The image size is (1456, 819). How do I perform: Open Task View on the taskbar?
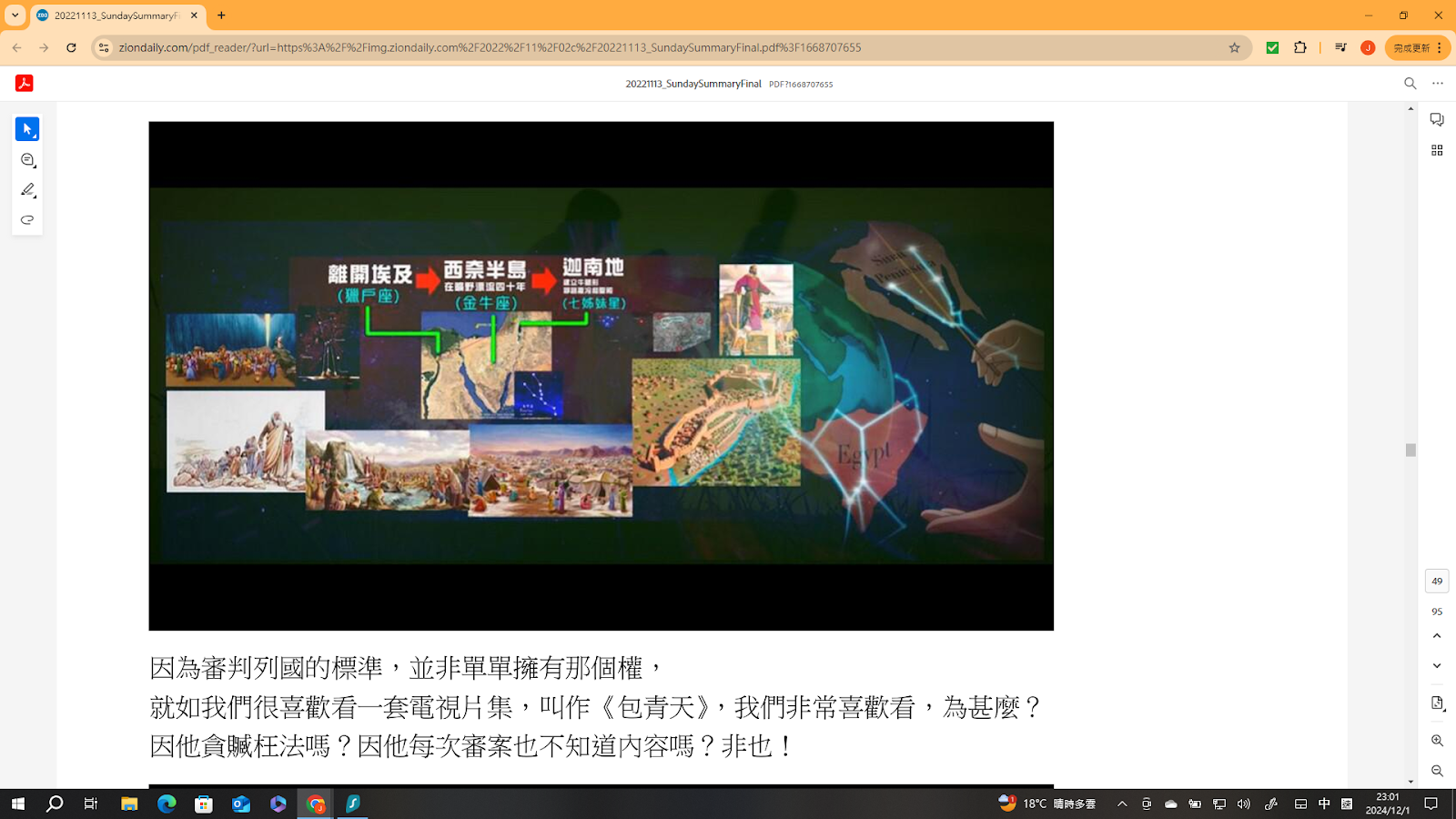point(91,804)
